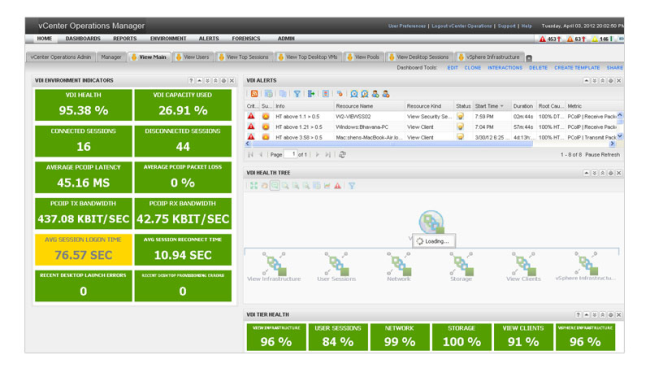650x371 pixels.
Task: Click the Pause Refresh link in VDI Alerts
Action: click(602, 155)
